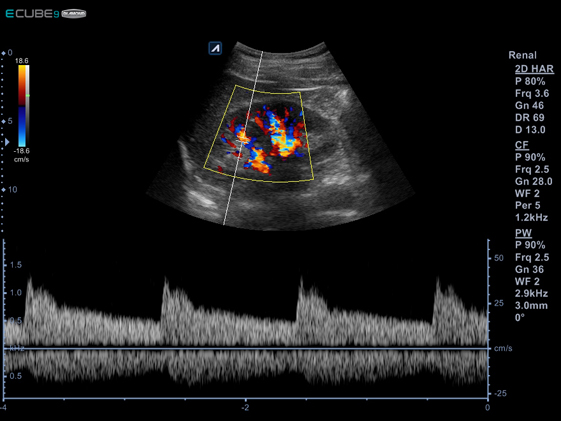Select P 90% under the CF heading

[x=530, y=157]
